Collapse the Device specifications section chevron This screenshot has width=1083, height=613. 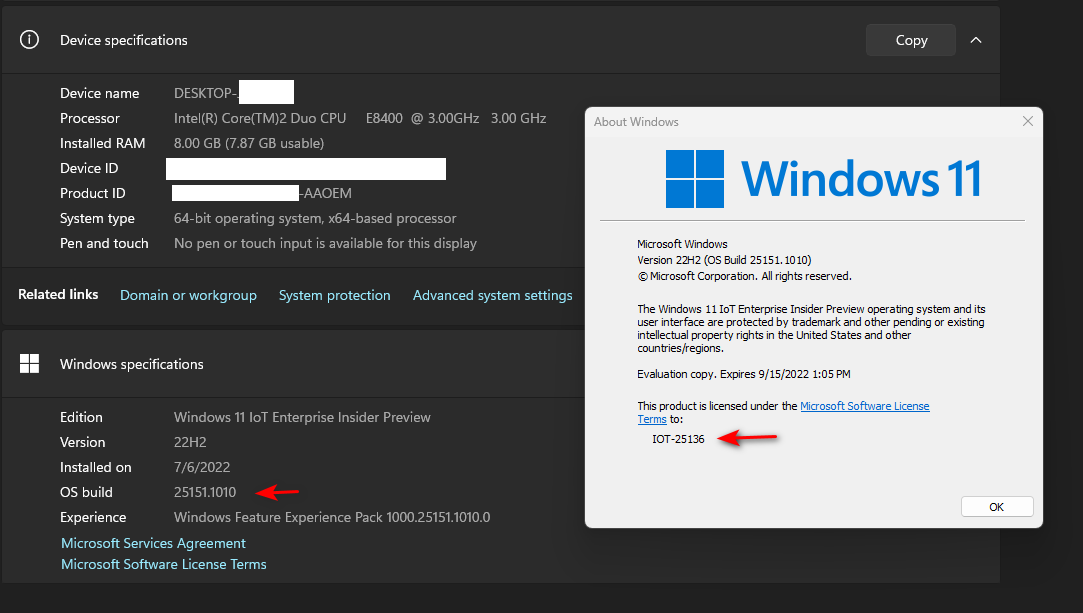coord(976,40)
